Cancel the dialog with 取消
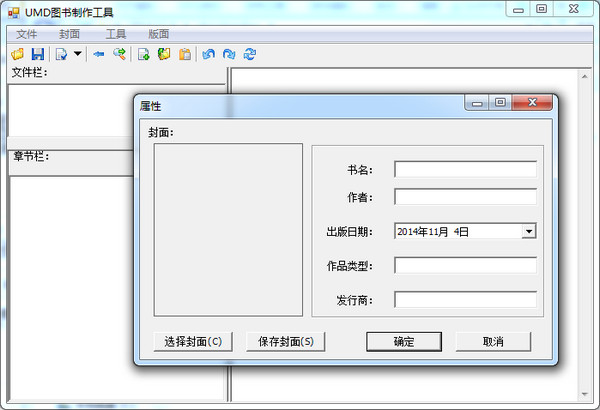Viewport: 600px width, 410px height. tap(493, 341)
